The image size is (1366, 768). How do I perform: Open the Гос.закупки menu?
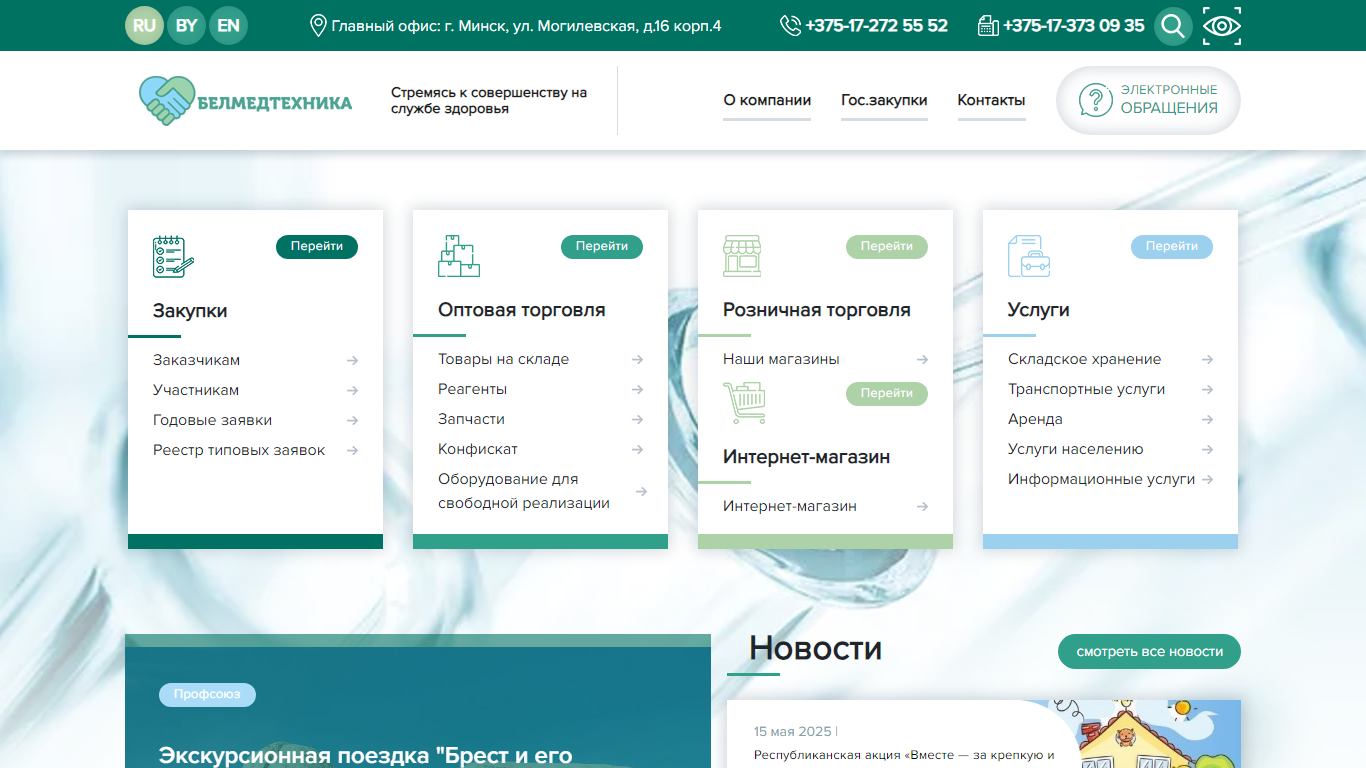point(884,100)
